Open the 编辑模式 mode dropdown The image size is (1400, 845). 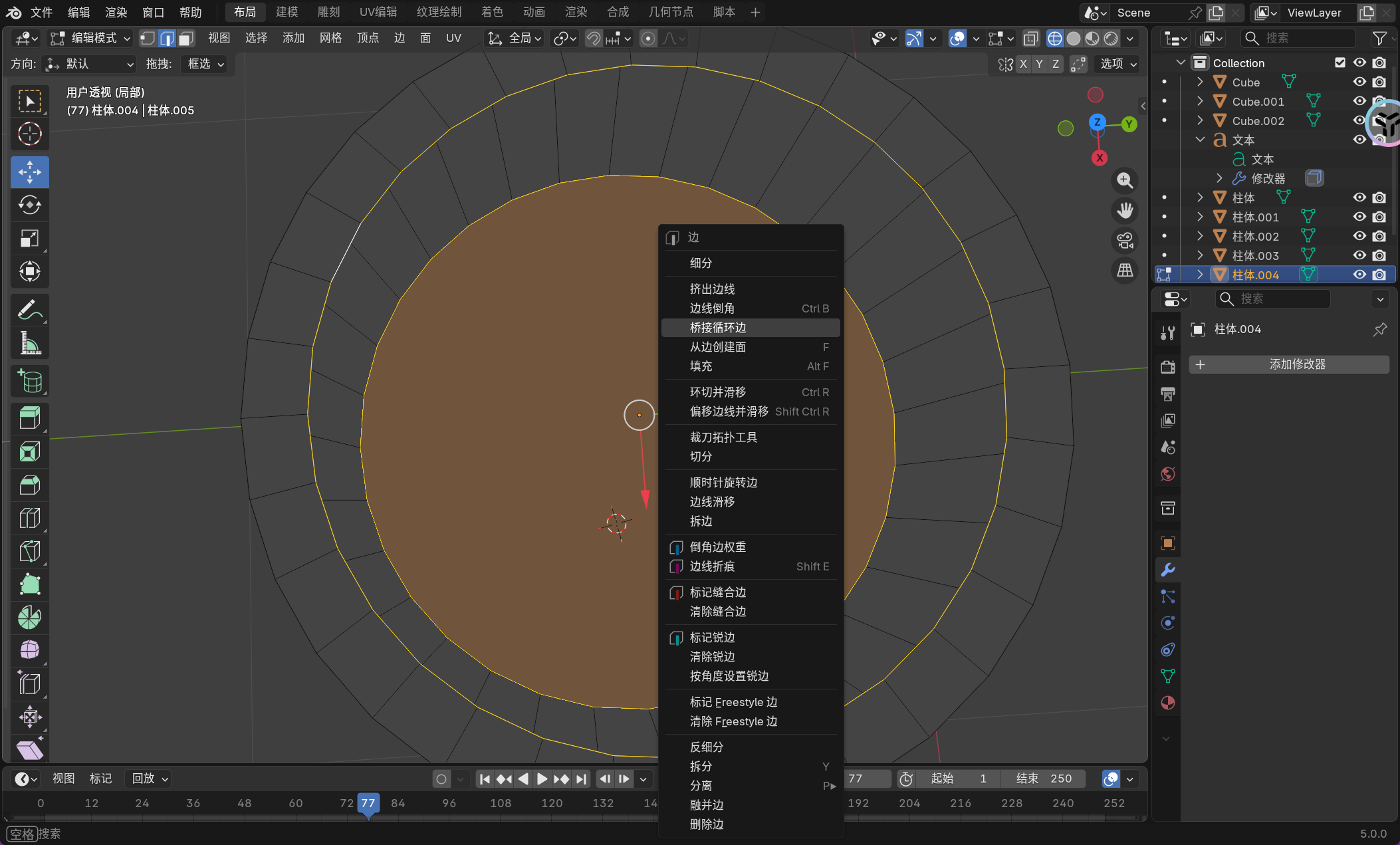click(90, 39)
